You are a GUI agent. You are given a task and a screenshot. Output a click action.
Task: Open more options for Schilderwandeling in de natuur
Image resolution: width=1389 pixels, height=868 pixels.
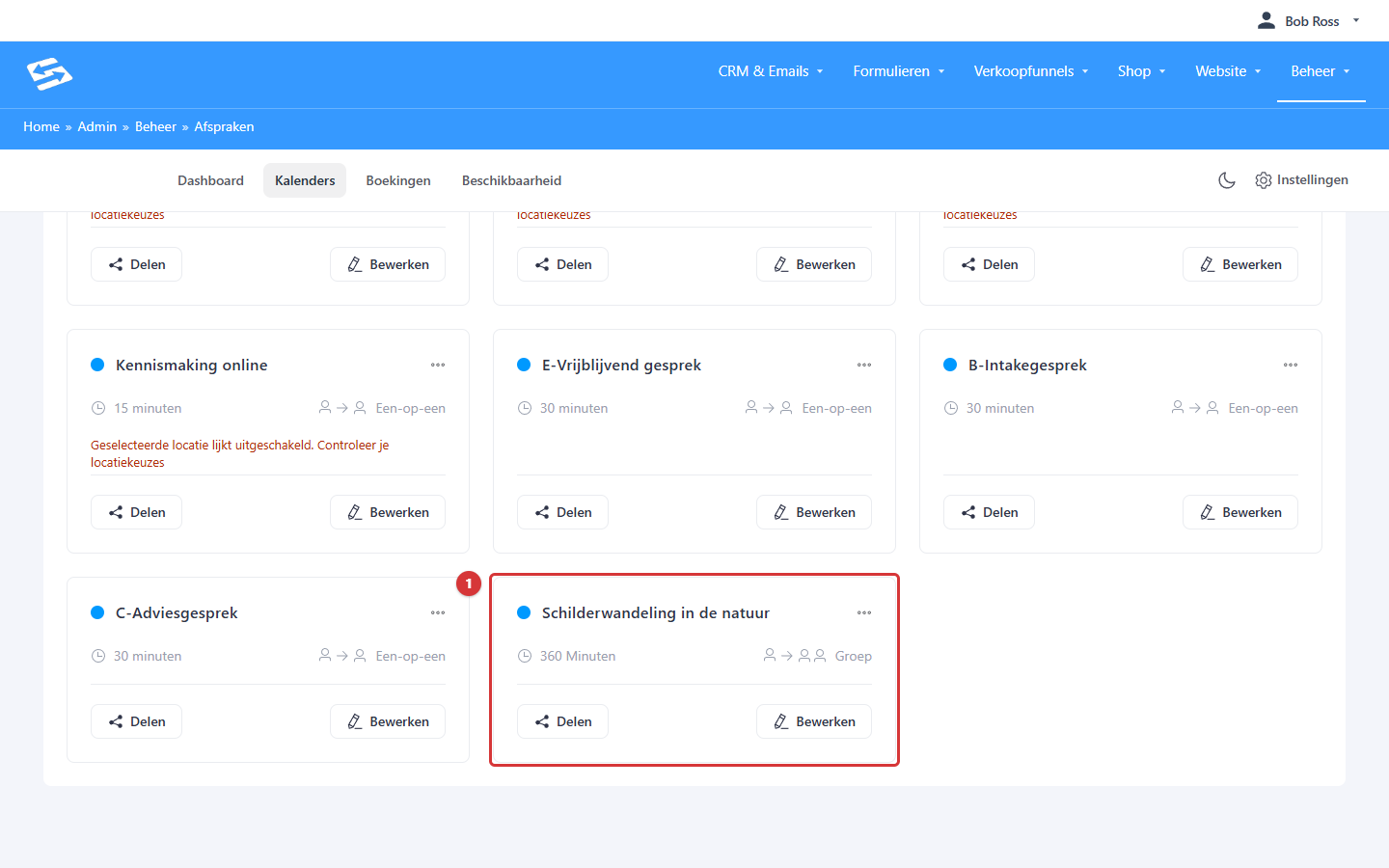[864, 612]
